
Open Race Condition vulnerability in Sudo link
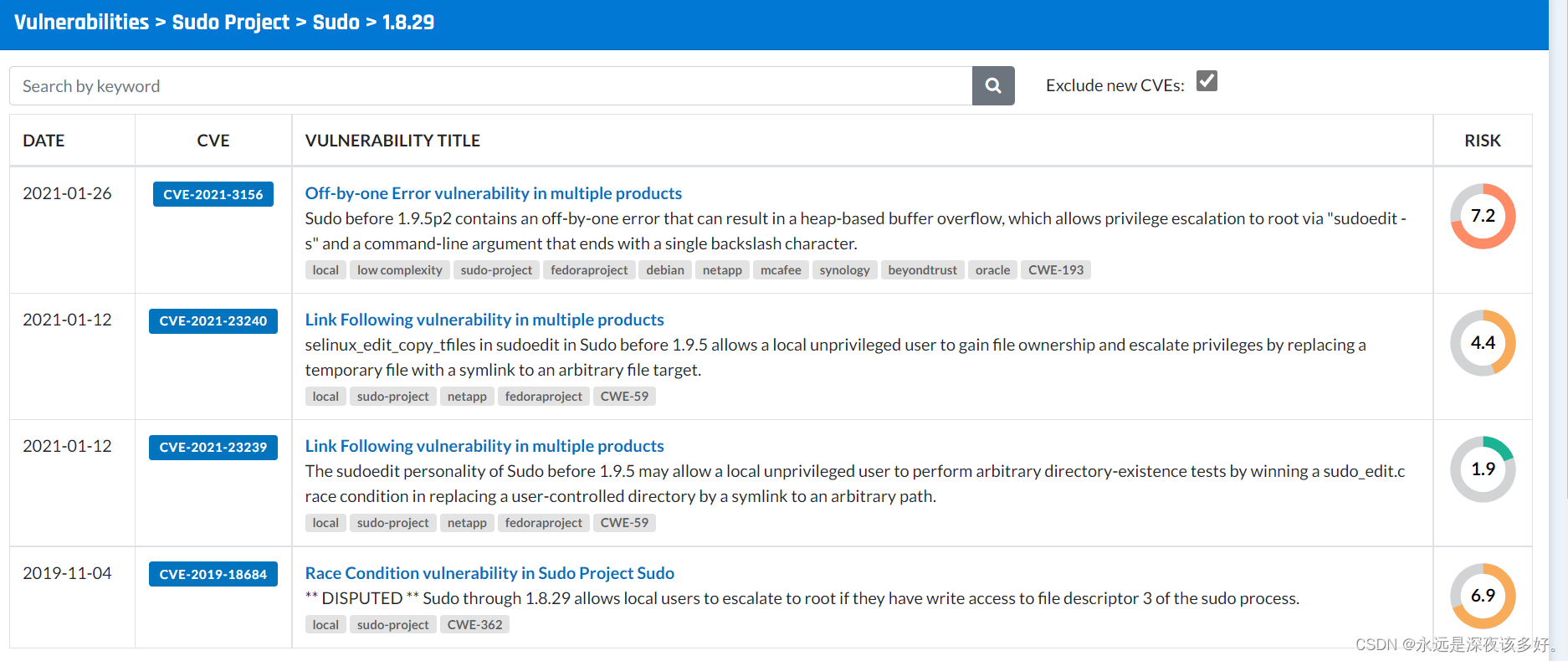[489, 573]
